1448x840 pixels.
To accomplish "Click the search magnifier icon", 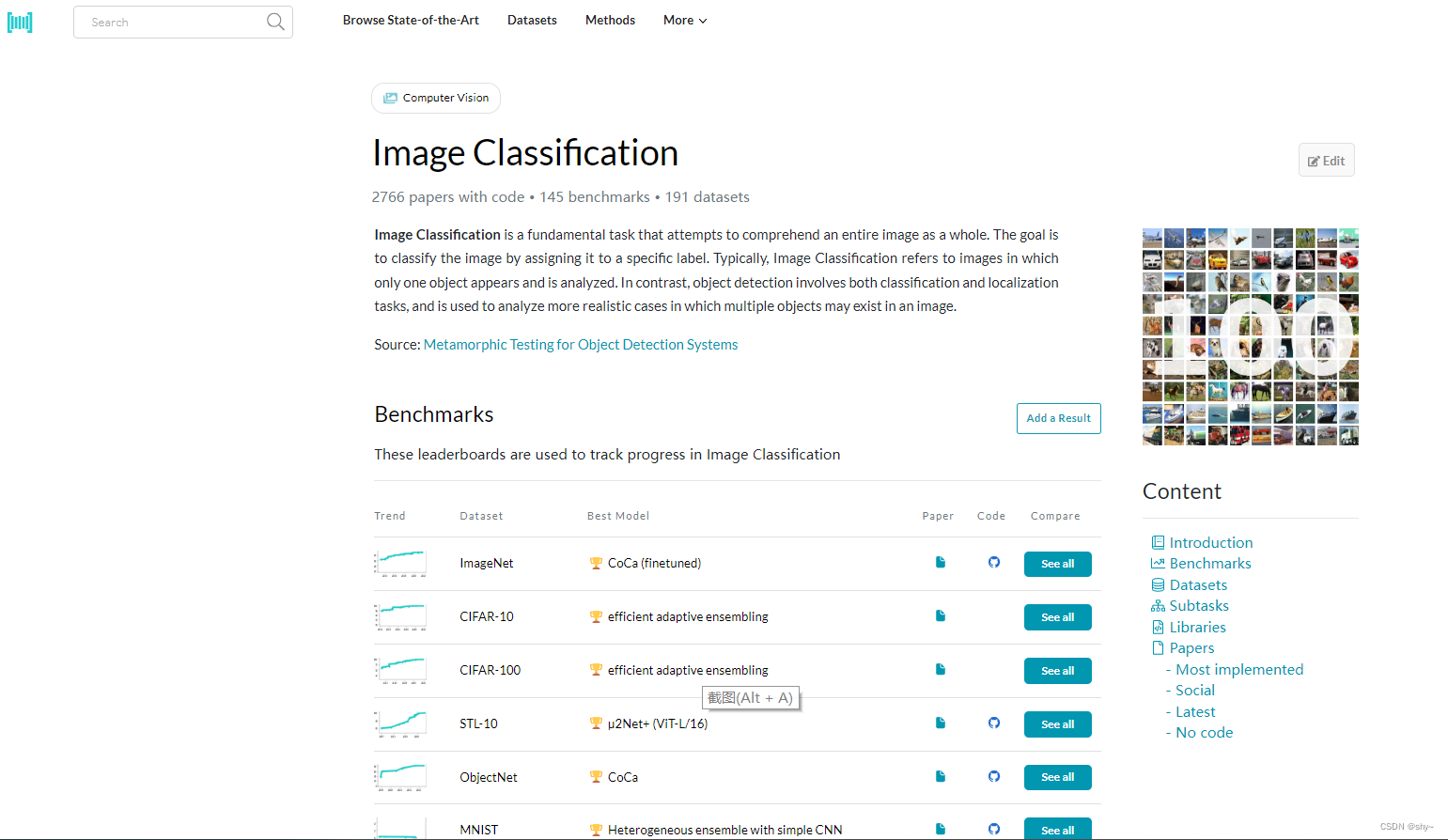I will (275, 22).
